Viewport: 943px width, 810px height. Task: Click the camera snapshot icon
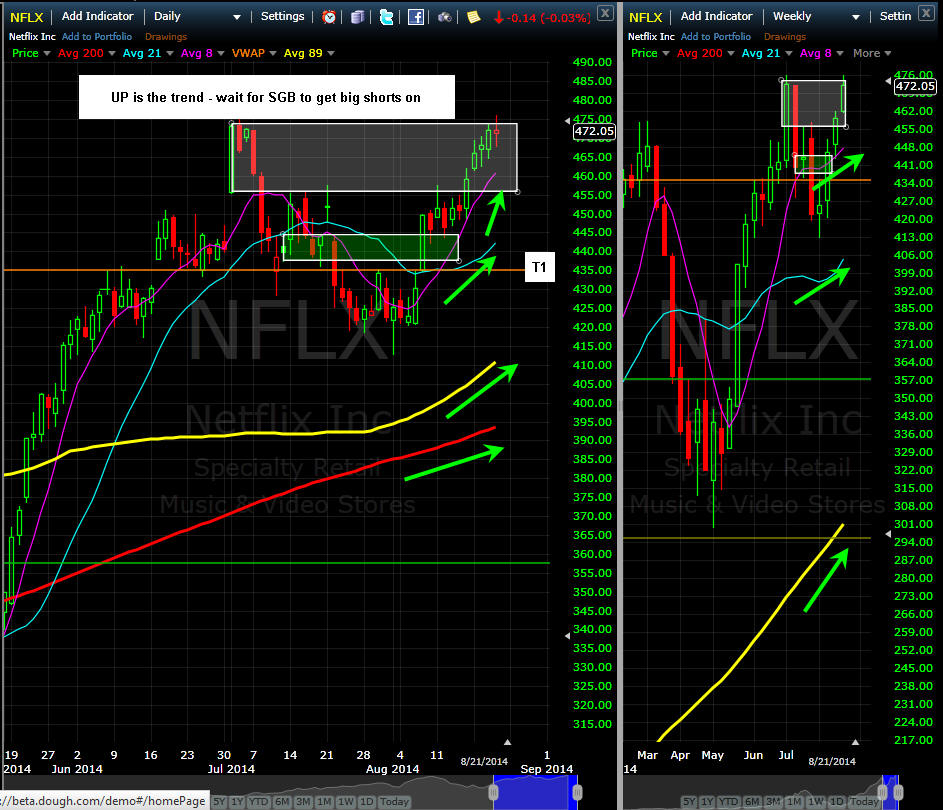coord(444,17)
